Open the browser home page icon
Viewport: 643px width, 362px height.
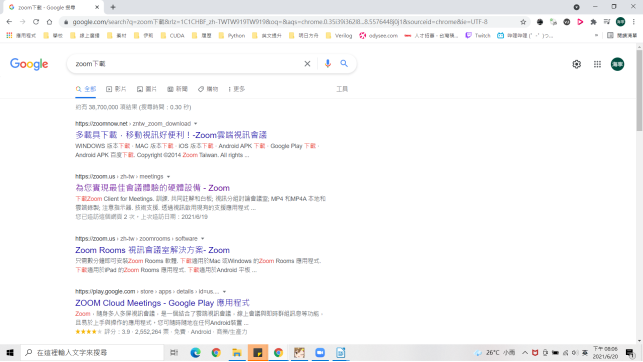tap(50, 22)
